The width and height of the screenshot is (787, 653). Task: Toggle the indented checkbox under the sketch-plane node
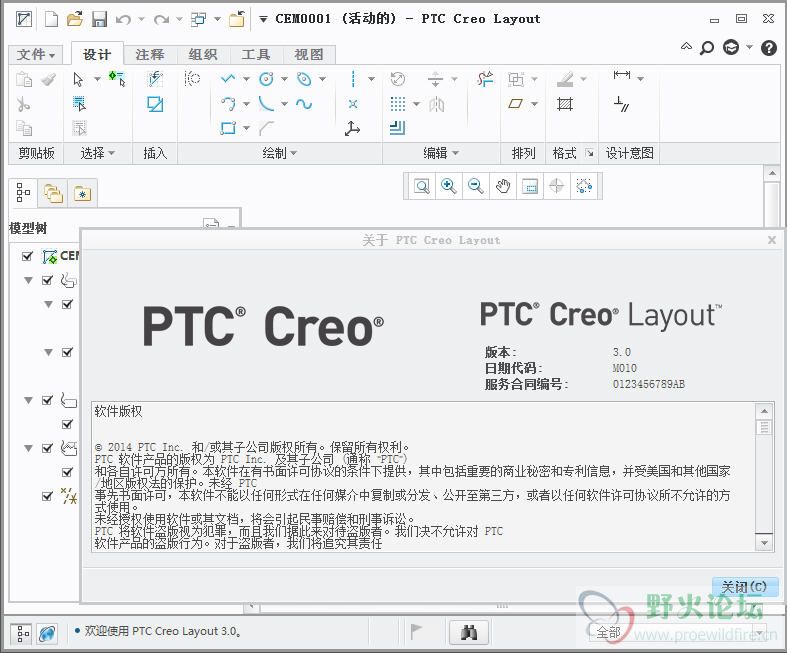(x=67, y=424)
